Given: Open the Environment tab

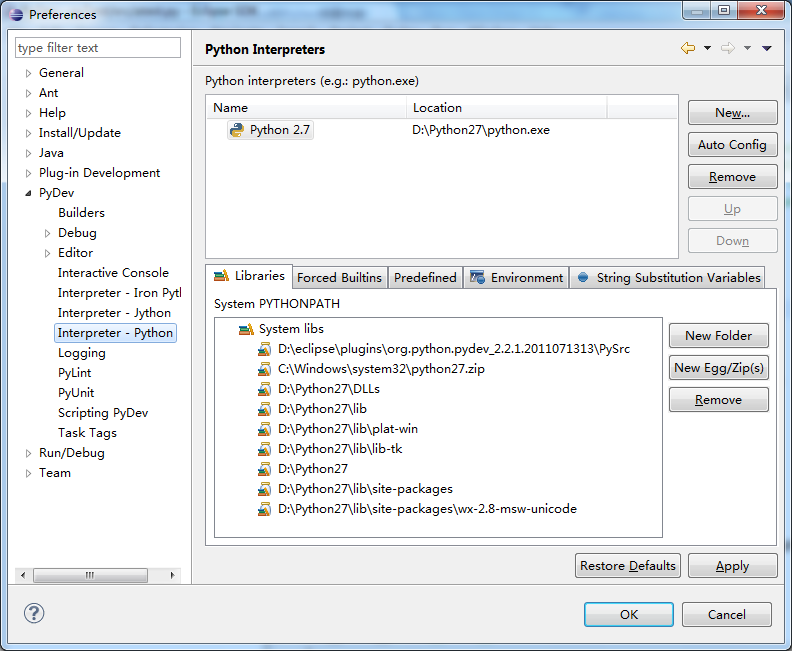Looking at the screenshot, I should [x=516, y=278].
